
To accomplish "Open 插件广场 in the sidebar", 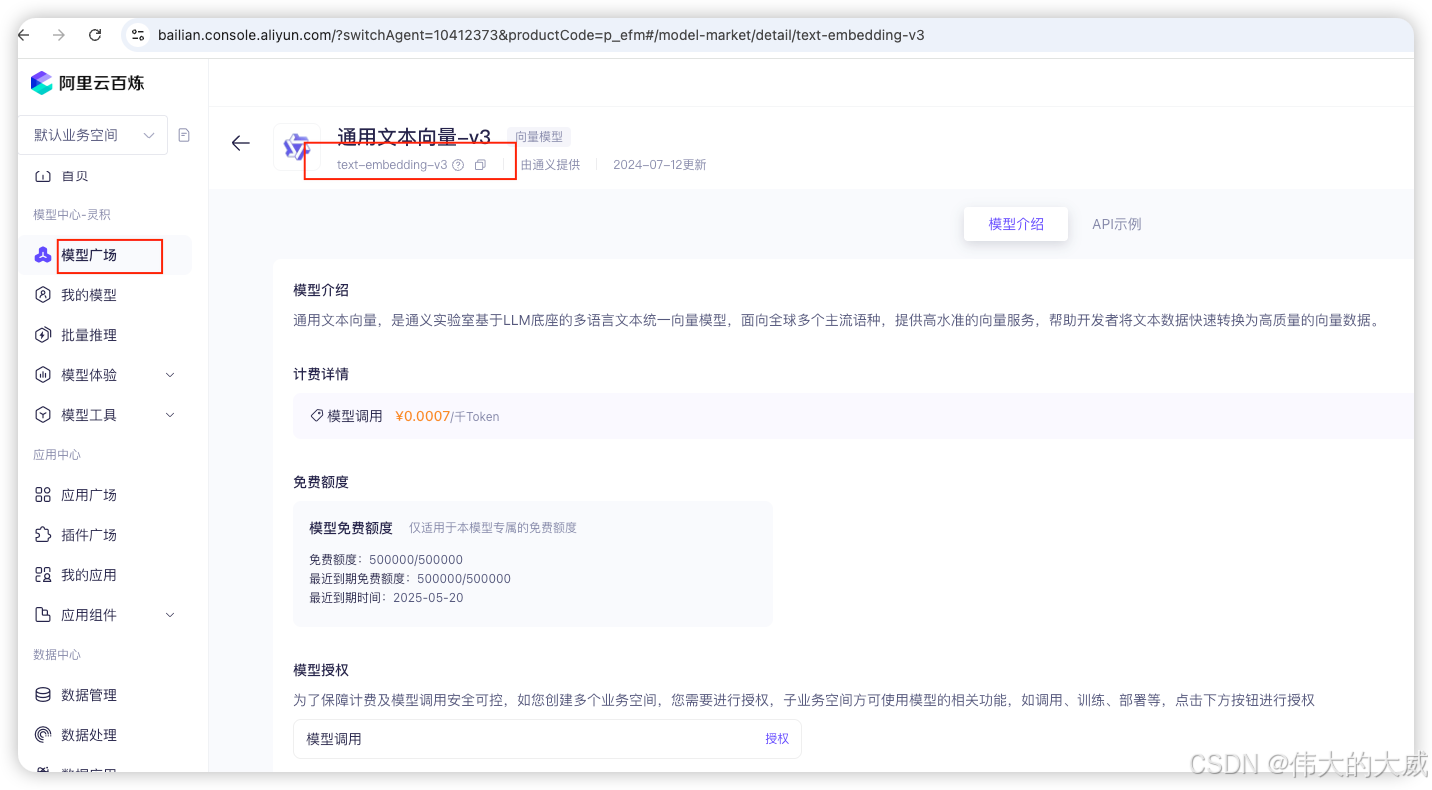I will point(89,535).
